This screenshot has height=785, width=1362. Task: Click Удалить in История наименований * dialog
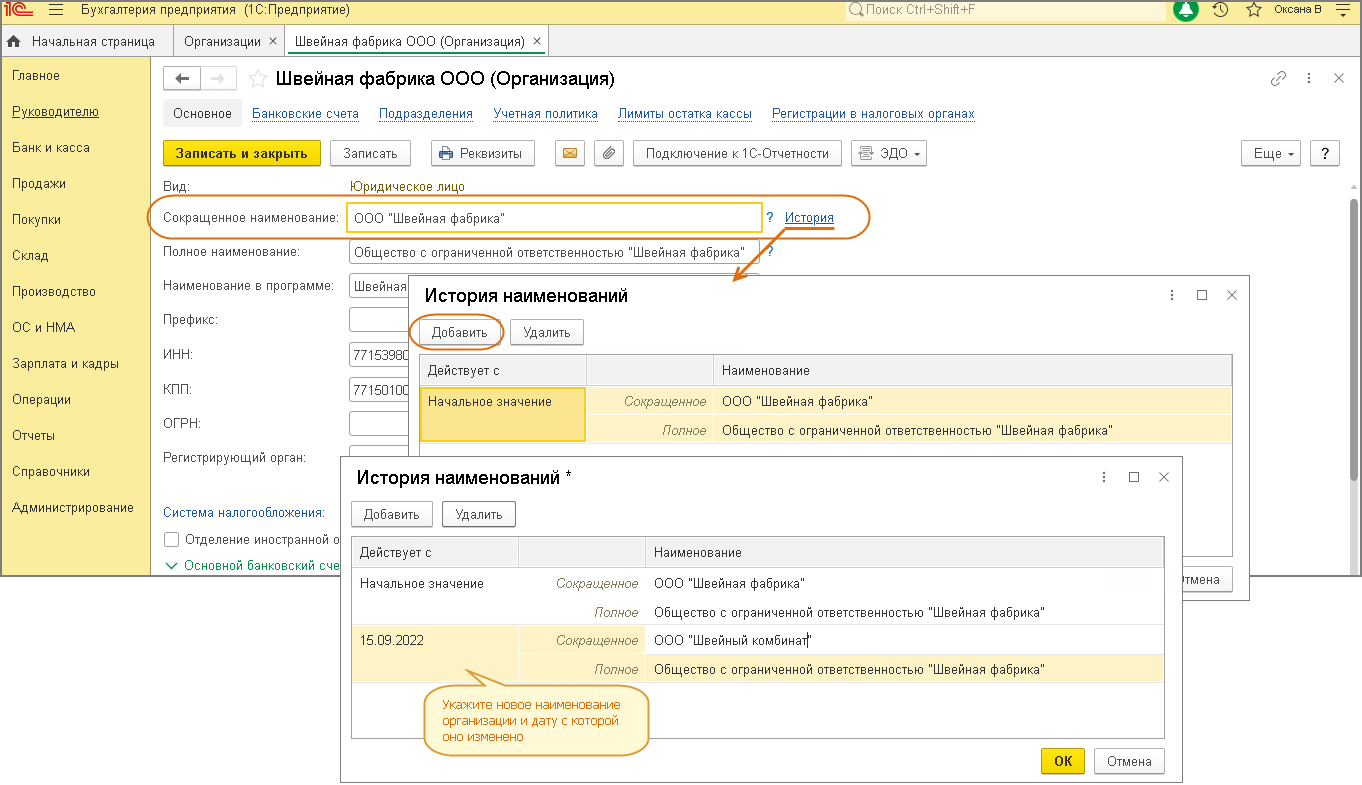pos(479,514)
